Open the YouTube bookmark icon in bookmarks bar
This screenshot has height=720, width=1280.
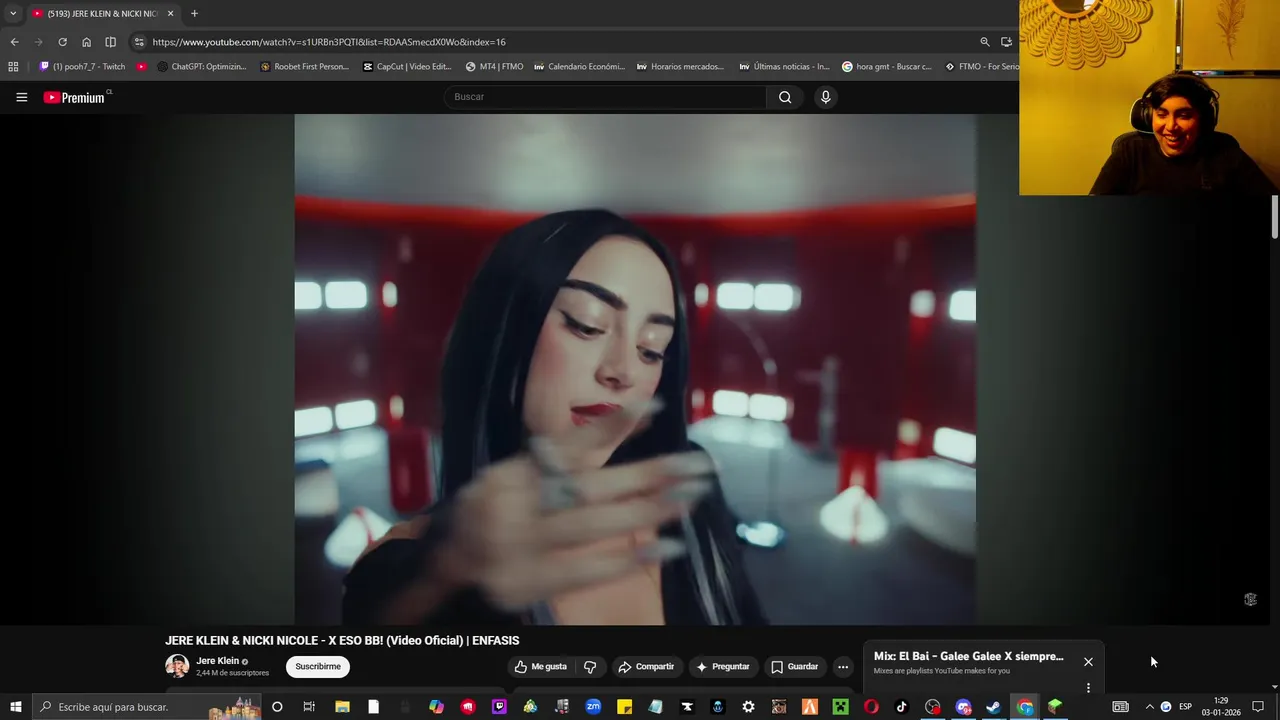click(x=141, y=67)
